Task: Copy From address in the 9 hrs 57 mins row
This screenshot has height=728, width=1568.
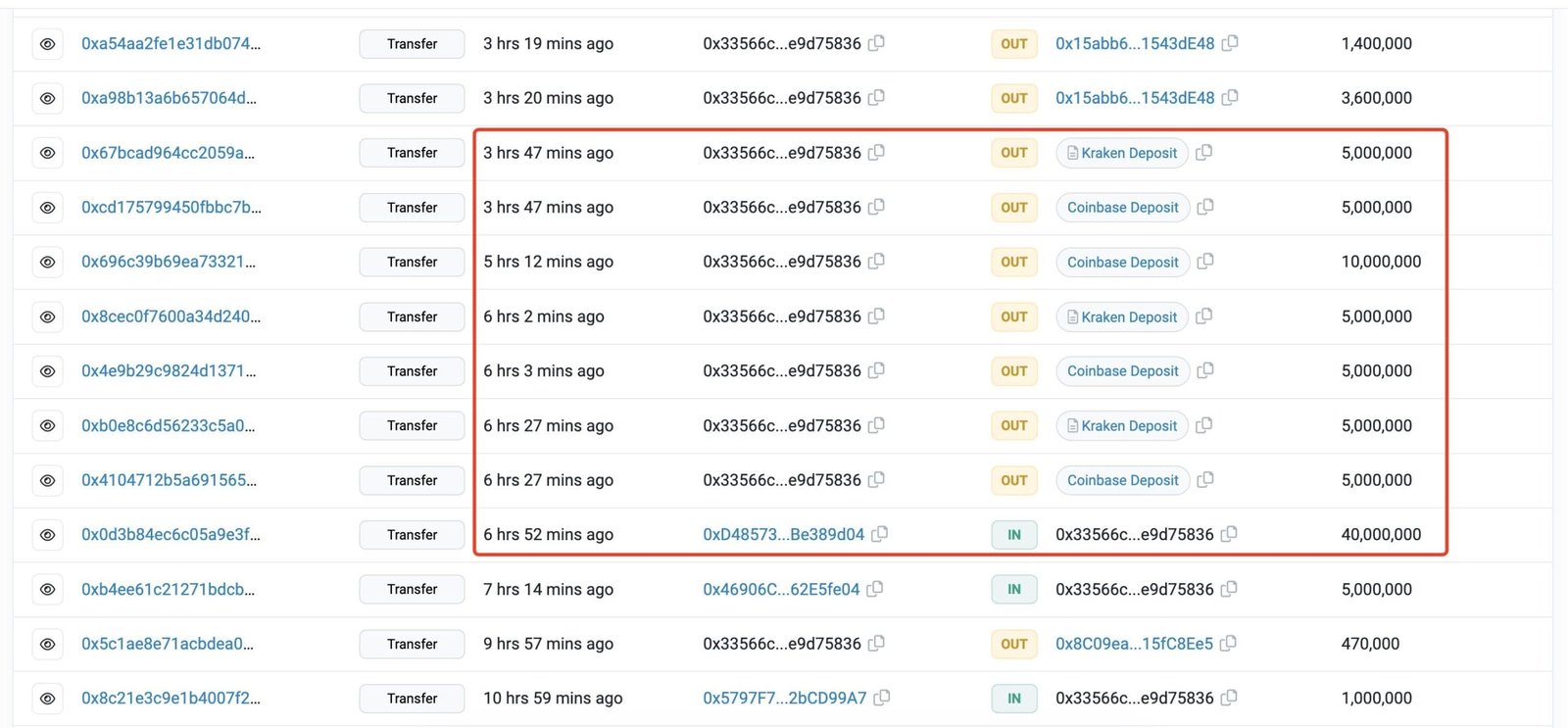Action: tap(877, 643)
